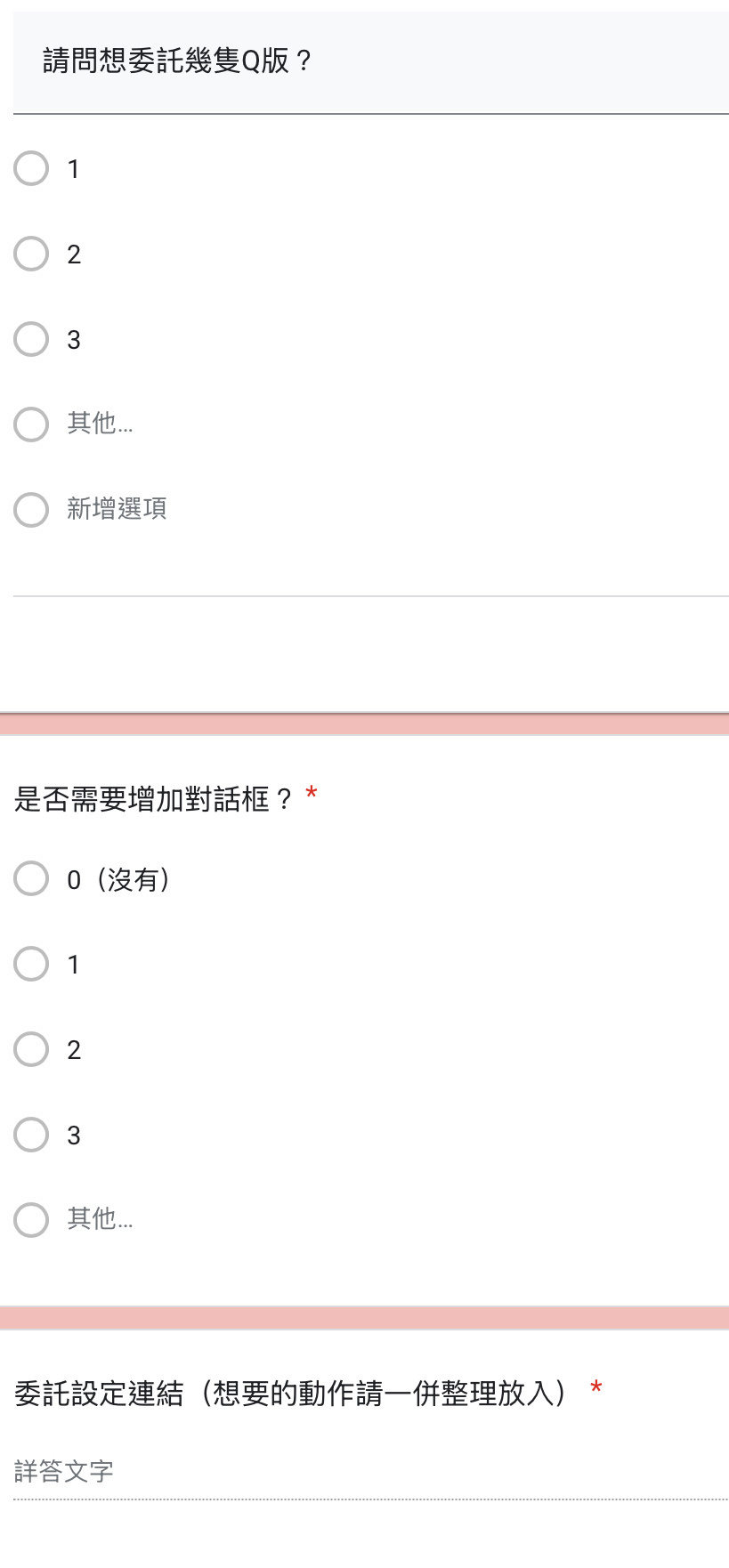
Task: Select 0（沒有）for dialogue boxes
Action: 31,878
